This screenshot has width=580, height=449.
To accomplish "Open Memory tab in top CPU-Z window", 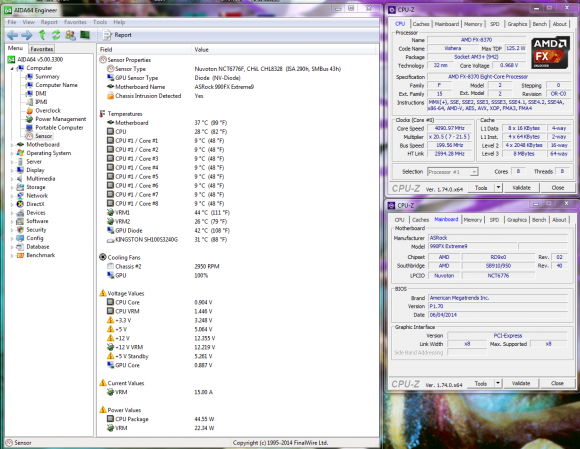I will click(473, 24).
